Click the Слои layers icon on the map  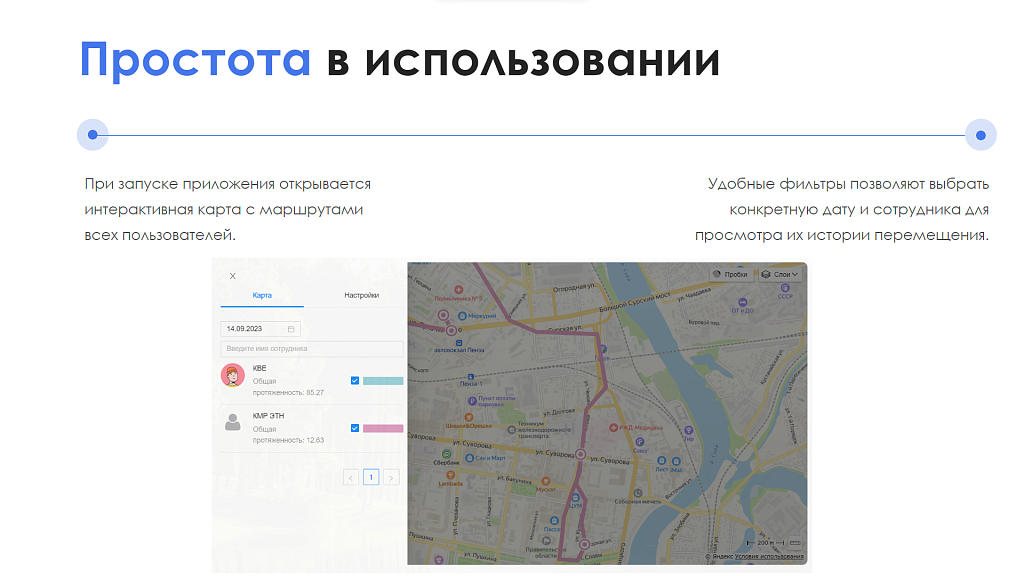(x=766, y=274)
